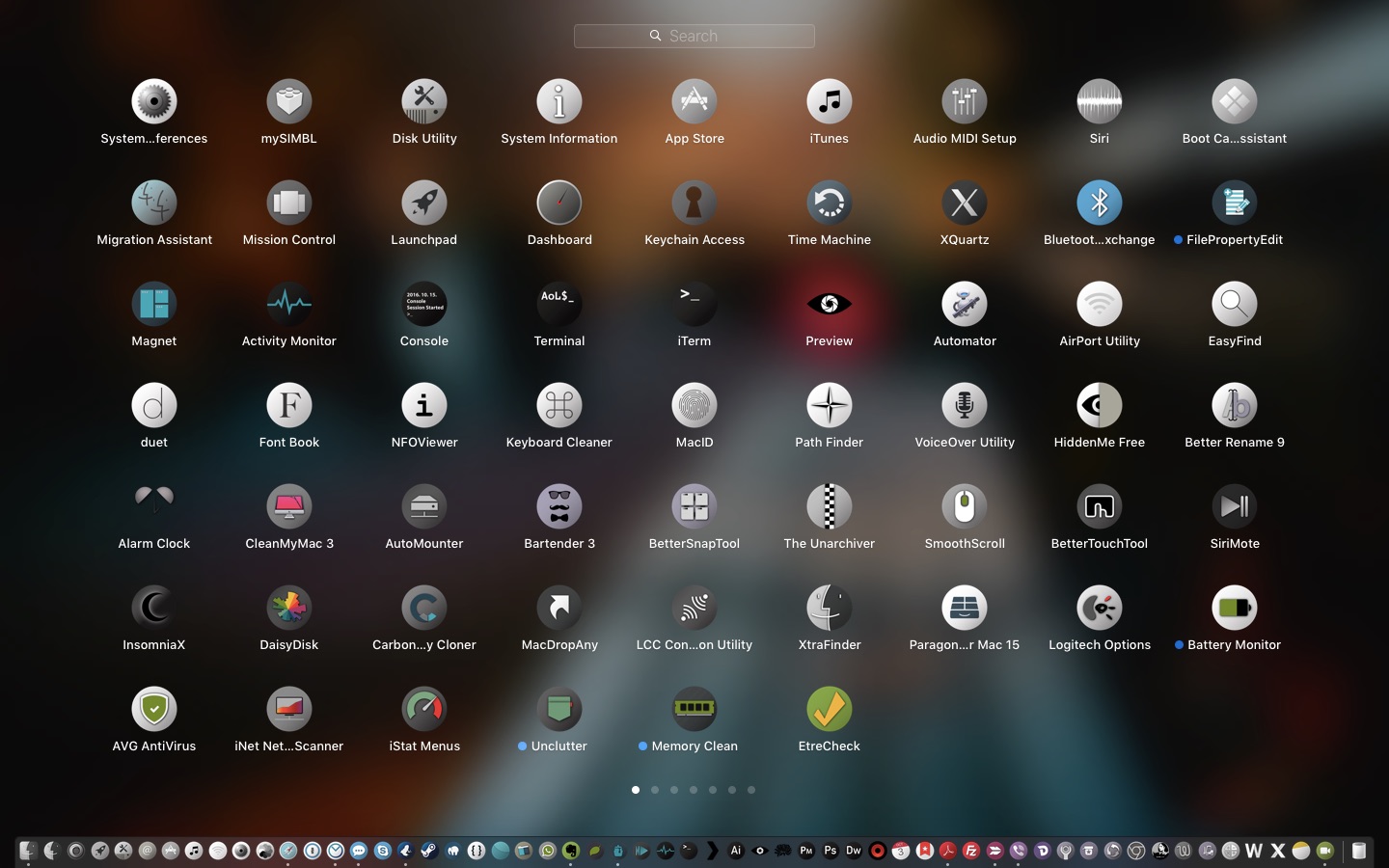Launch The Unarchiver
The height and width of the screenshot is (868, 1389).
830,506
